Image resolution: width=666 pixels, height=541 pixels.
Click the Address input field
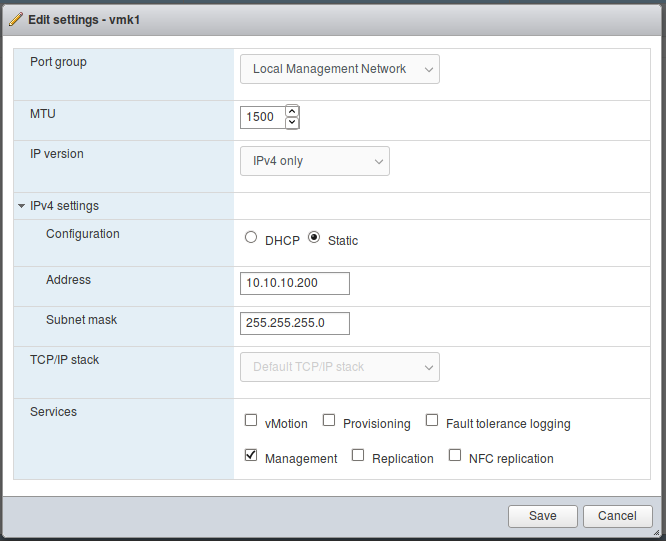295,283
